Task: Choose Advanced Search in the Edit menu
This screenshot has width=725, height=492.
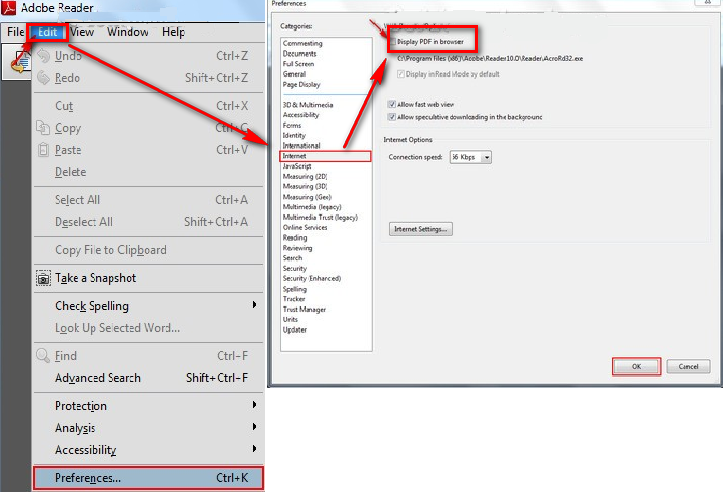Action: coord(148,378)
